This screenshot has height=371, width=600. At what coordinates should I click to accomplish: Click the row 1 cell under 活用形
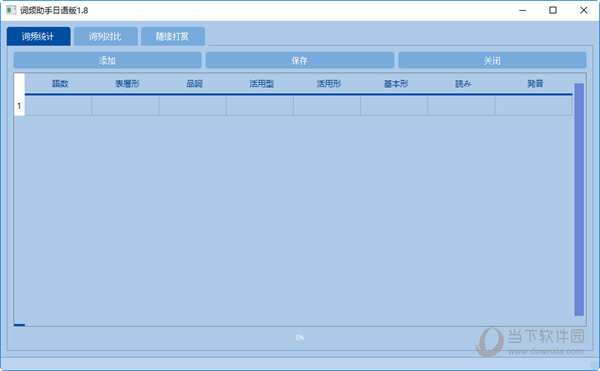tap(327, 106)
